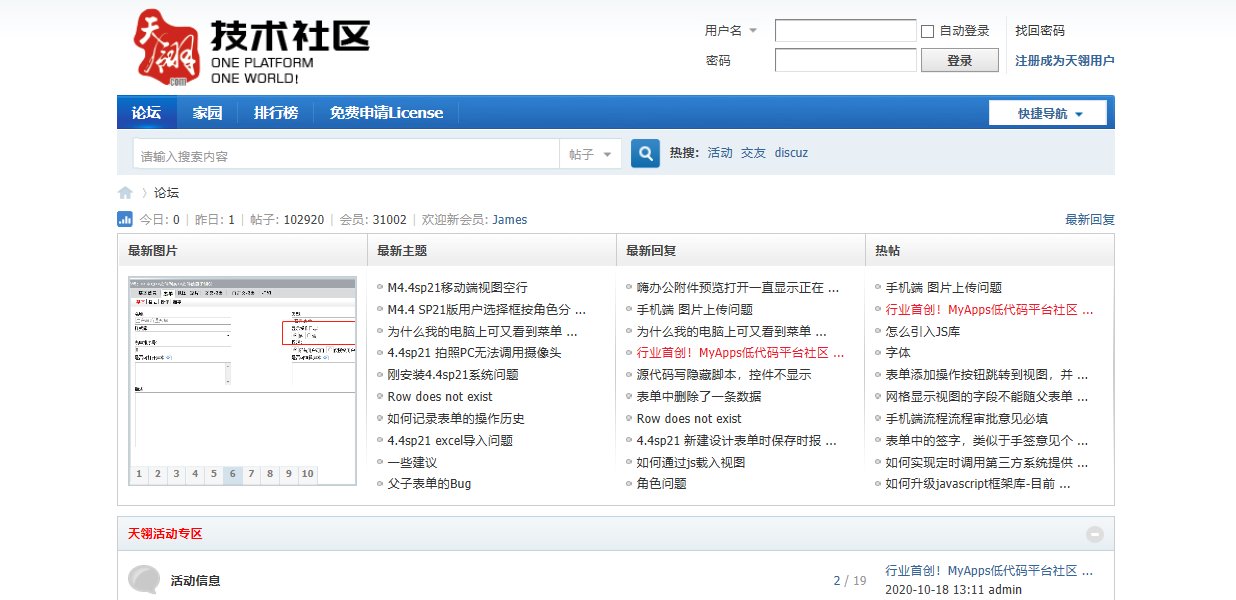Expand the 快捷导航 menu
The image size is (1236, 600).
click(1048, 113)
